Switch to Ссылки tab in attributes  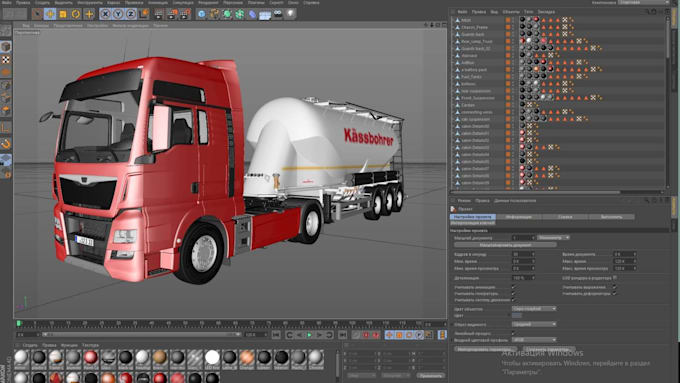point(565,216)
